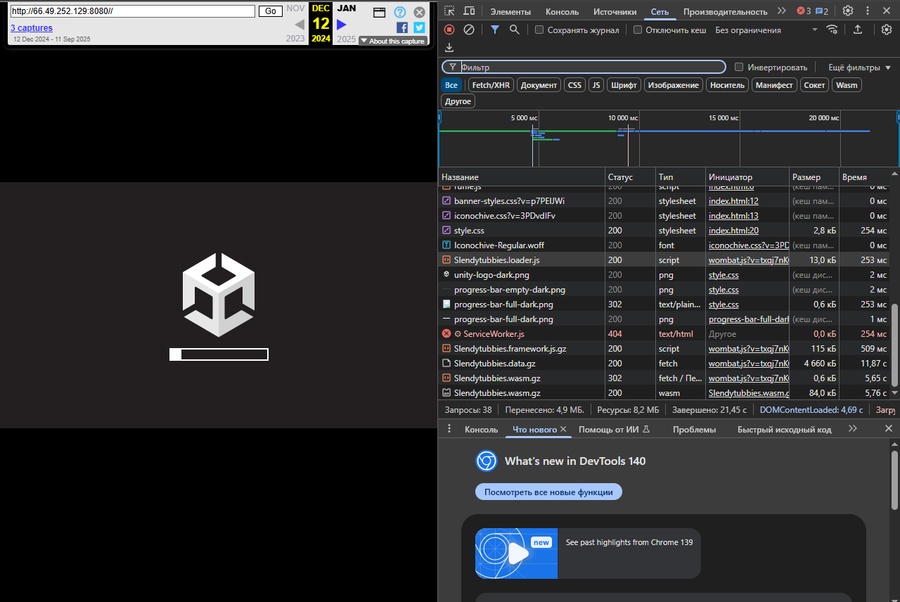
Task: Click the Wayback calendar view icon
Action: (379, 13)
